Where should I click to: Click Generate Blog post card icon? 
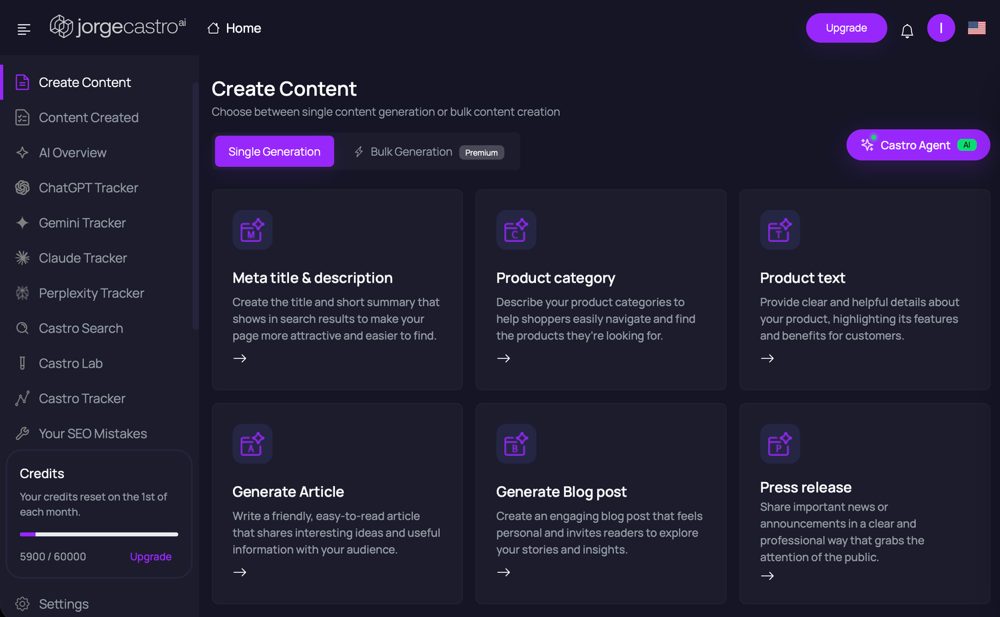click(x=516, y=443)
